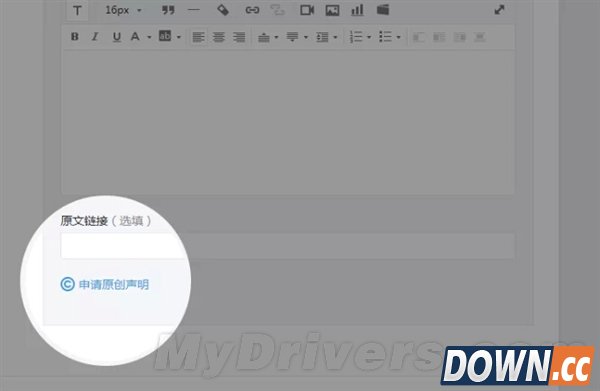Focus the 原文链接 input field
This screenshot has width=600, height=391.
288,245
